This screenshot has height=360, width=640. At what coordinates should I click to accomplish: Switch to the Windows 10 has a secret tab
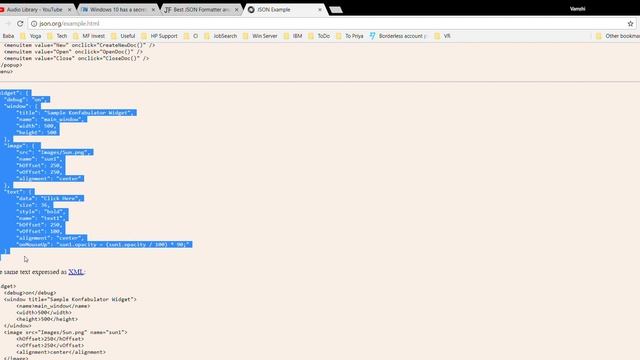coord(118,9)
